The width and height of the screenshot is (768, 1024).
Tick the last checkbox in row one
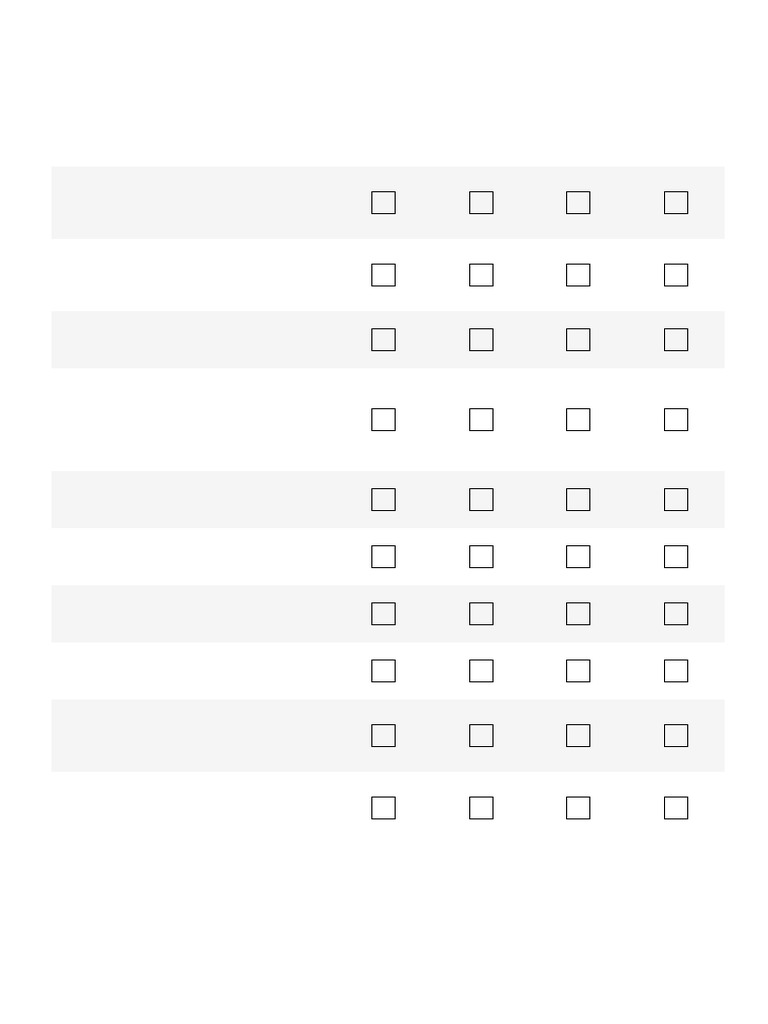[x=676, y=203]
